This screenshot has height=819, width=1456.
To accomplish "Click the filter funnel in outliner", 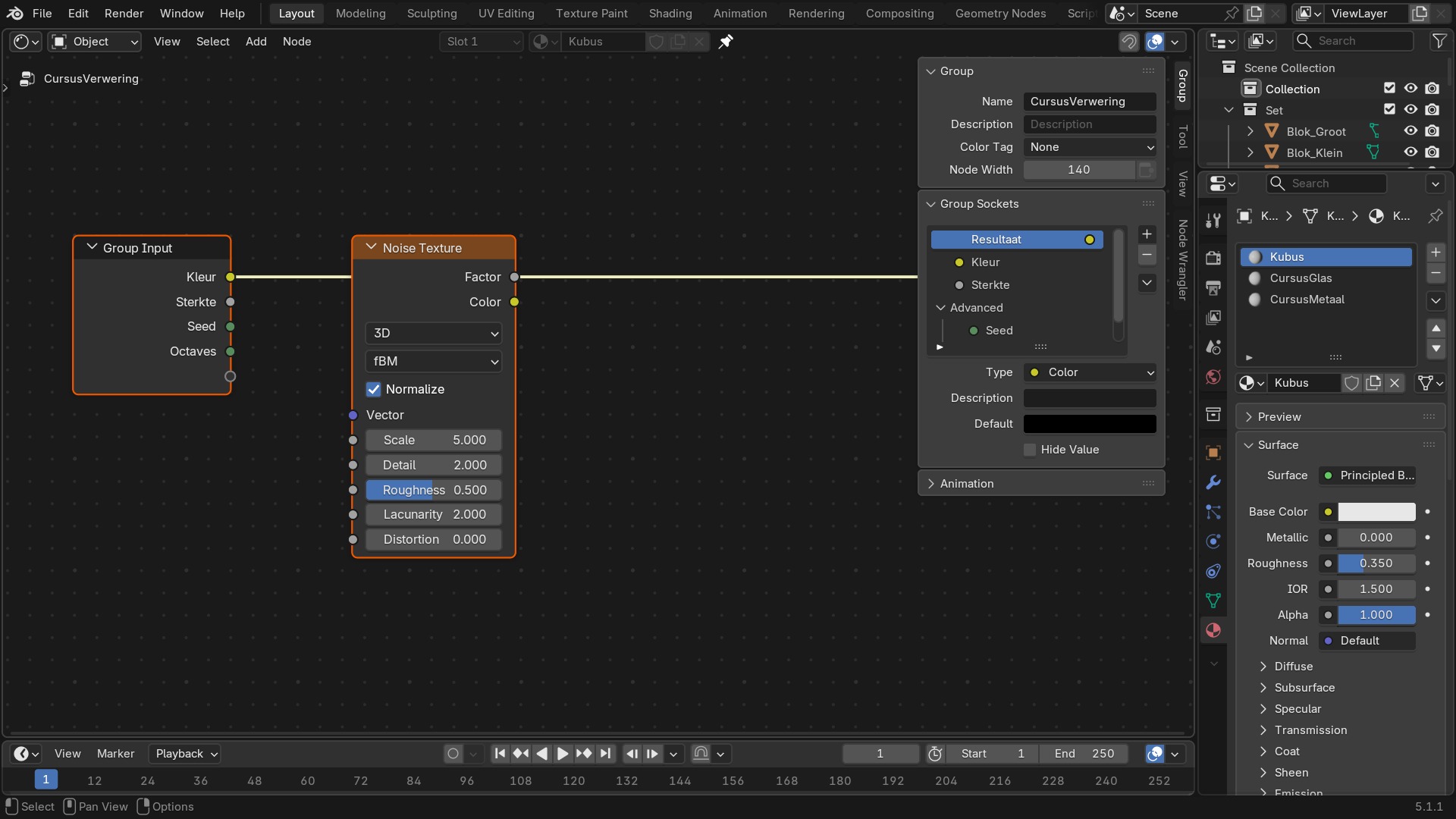I will point(1439,41).
